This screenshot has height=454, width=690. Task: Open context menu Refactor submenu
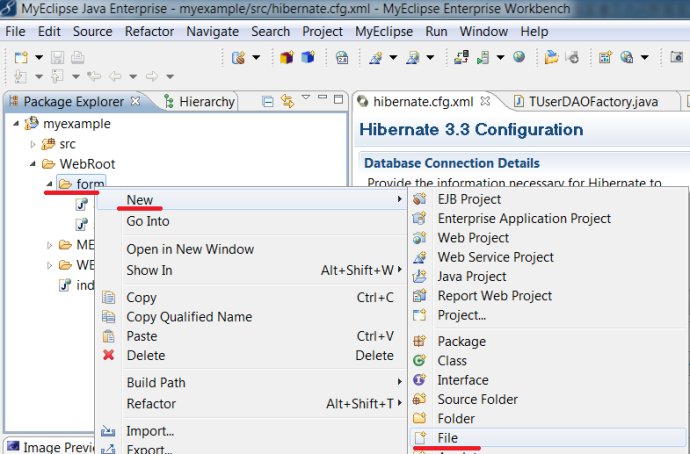pos(252,403)
